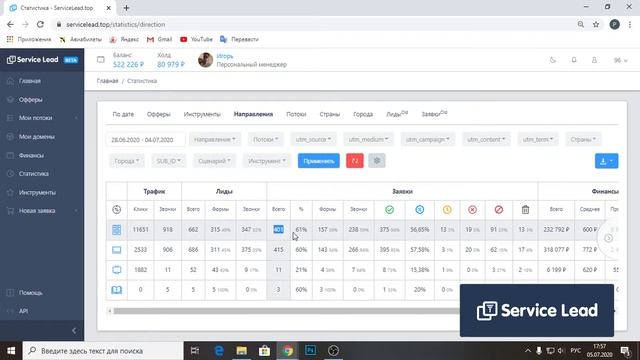The height and width of the screenshot is (360, 640).
Task: Click the red invalid ban column icon
Action: click(x=498, y=209)
